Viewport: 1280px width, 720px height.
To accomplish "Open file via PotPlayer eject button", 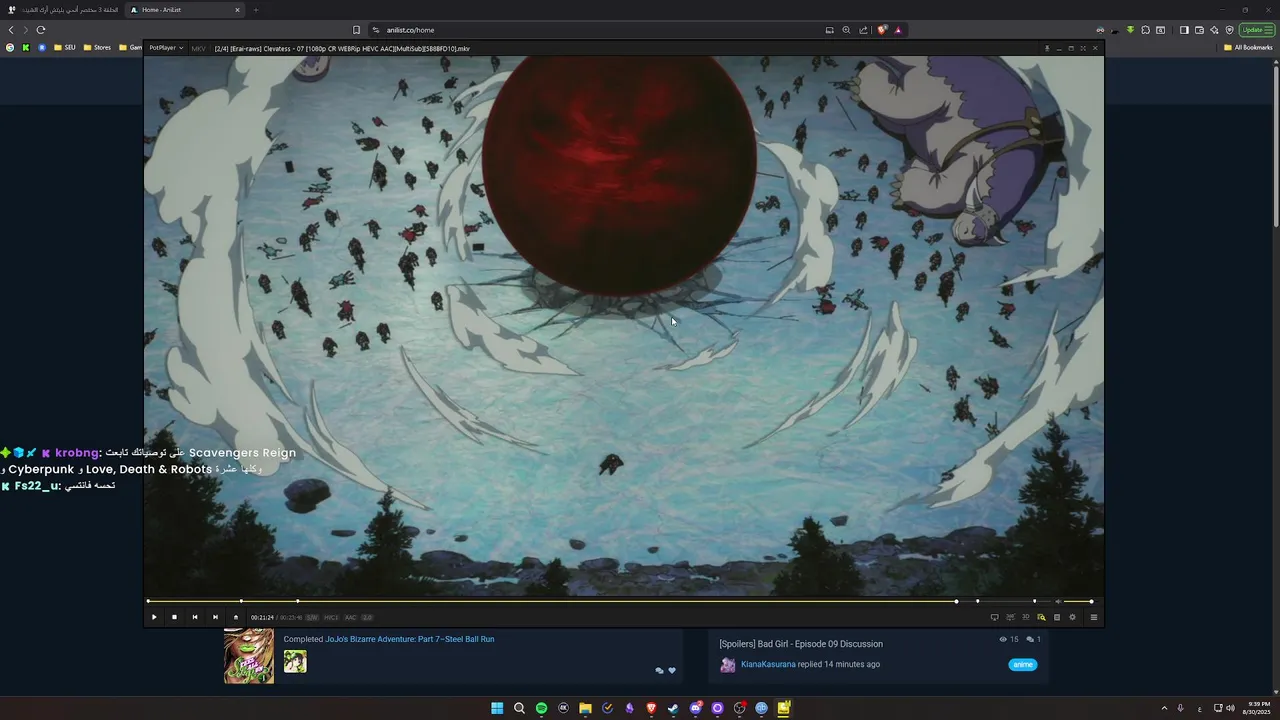I will (236, 617).
